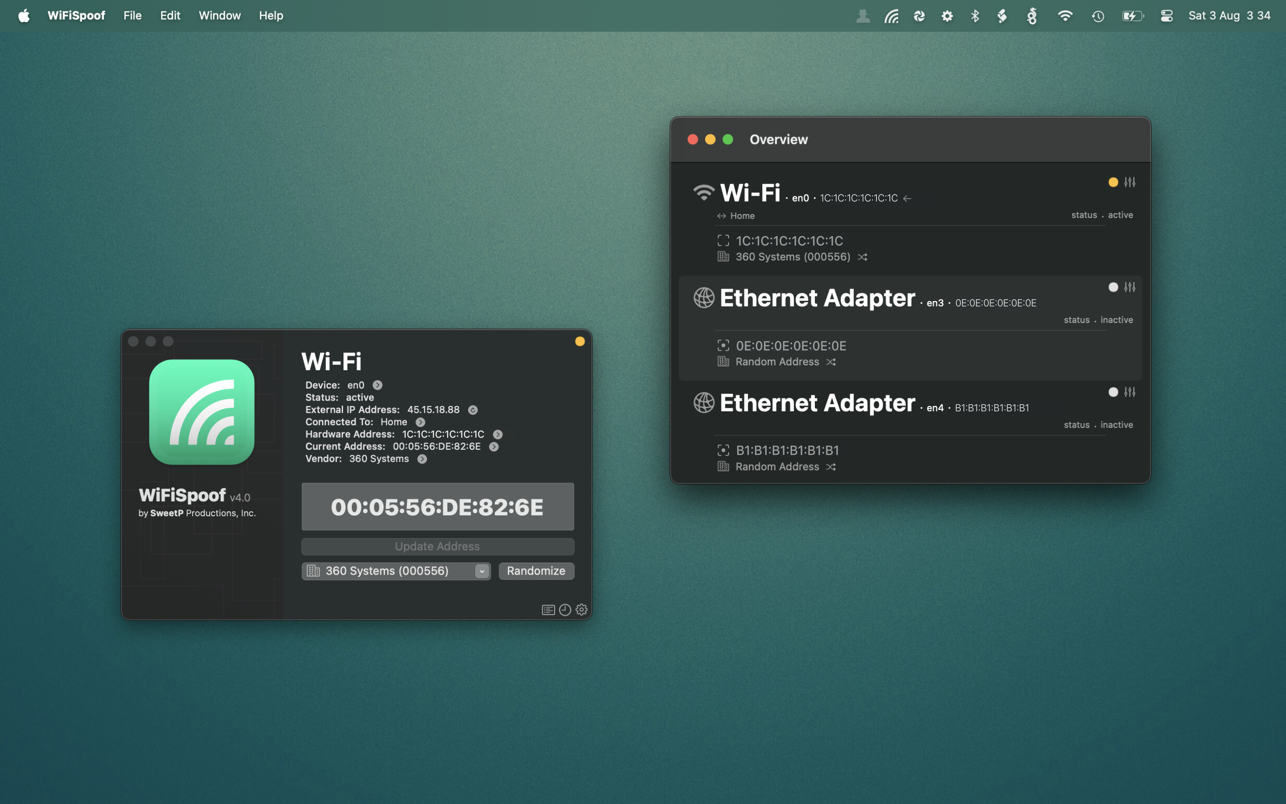1286x804 pixels.
Task: Click the gear icon in the menu bar
Action: pos(947,16)
